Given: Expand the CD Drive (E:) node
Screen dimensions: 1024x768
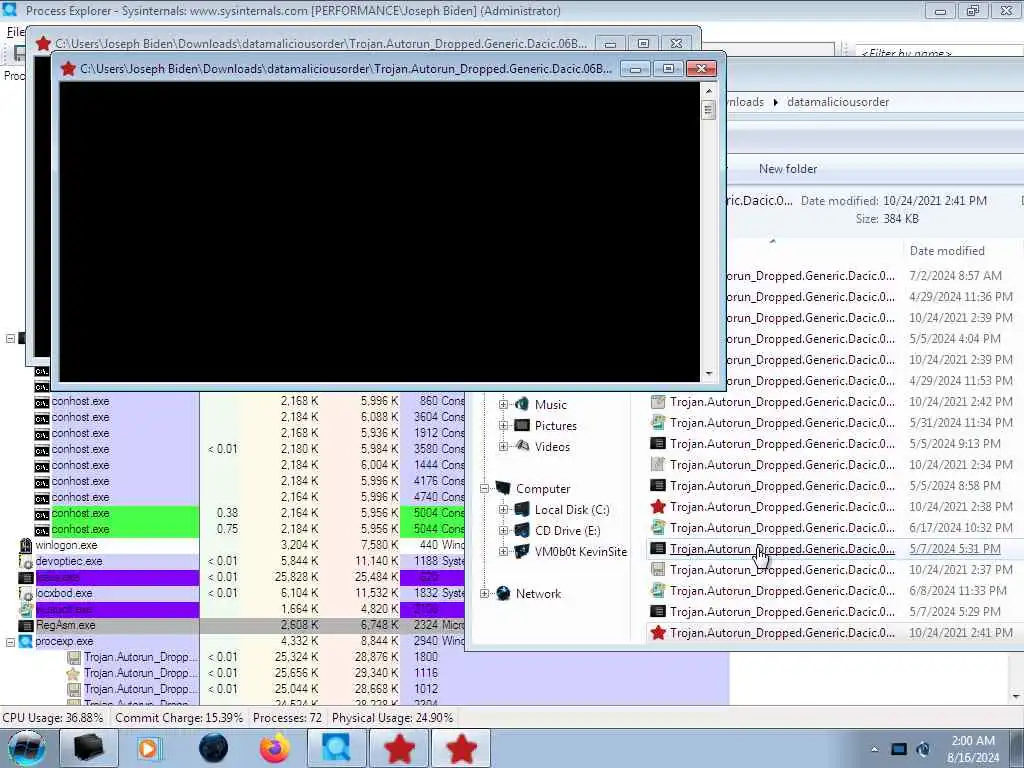Looking at the screenshot, I should [x=503, y=530].
